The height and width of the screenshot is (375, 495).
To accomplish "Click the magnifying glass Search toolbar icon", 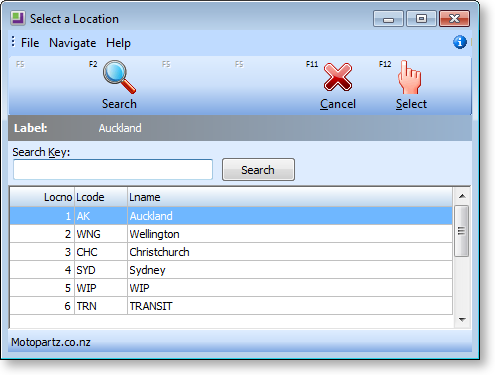I will tap(119, 77).
